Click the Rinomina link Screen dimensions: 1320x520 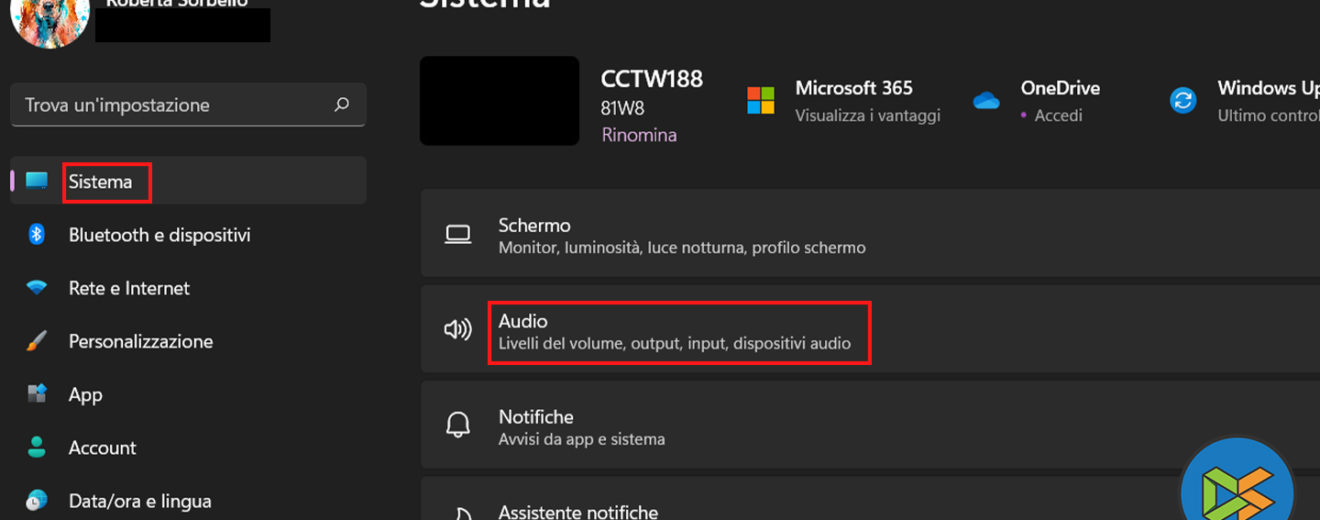tap(639, 135)
